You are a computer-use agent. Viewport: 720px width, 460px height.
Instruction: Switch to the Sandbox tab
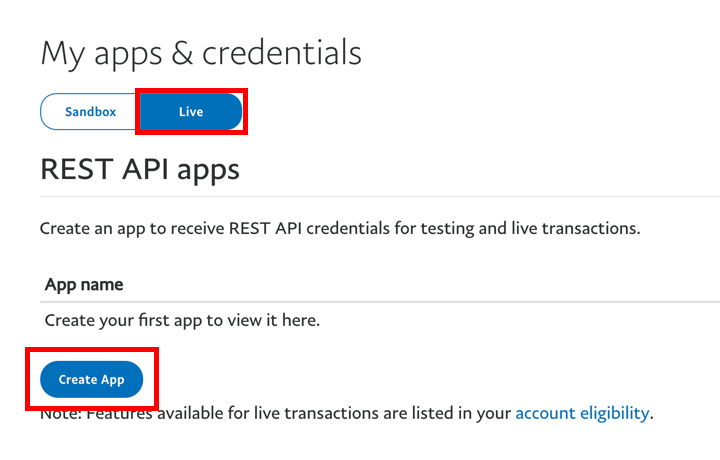[x=90, y=112]
